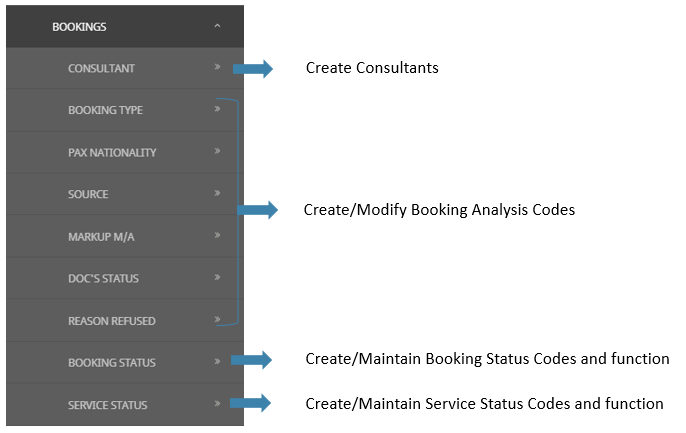Screen dimensions: 686x433
Task: Click double-arrow icon beside CONSULTANT
Action: click(217, 66)
